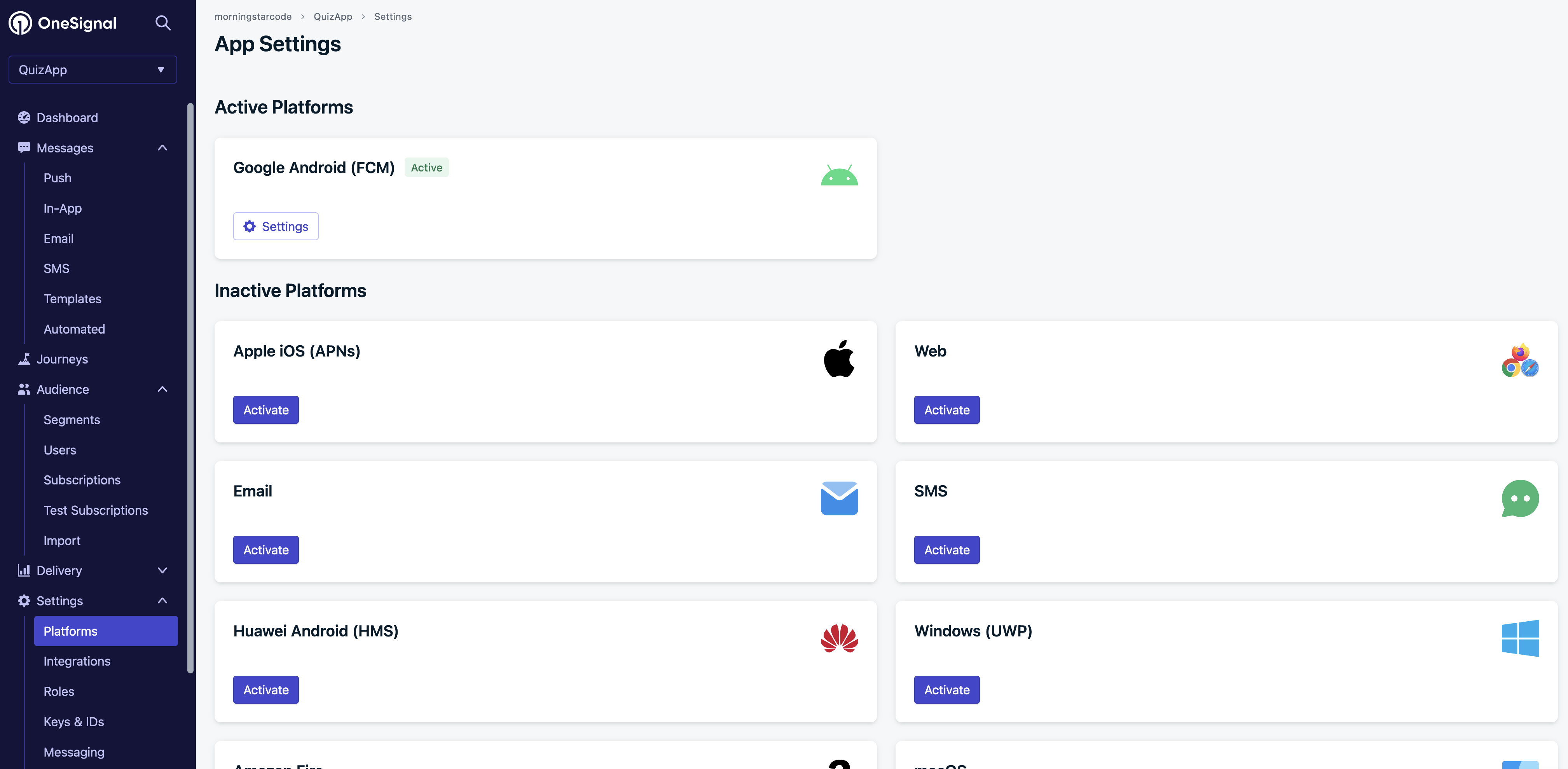Click the Journeys icon in sidebar

(24, 359)
